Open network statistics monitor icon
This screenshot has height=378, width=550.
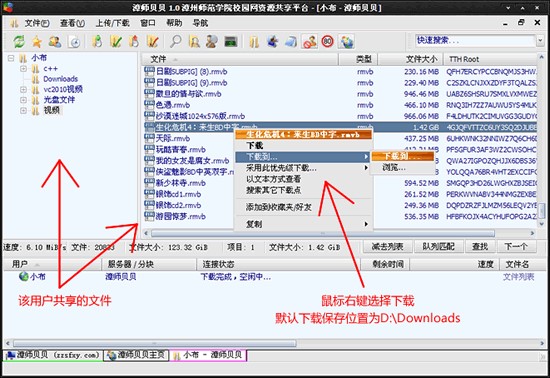pyautogui.click(x=231, y=41)
